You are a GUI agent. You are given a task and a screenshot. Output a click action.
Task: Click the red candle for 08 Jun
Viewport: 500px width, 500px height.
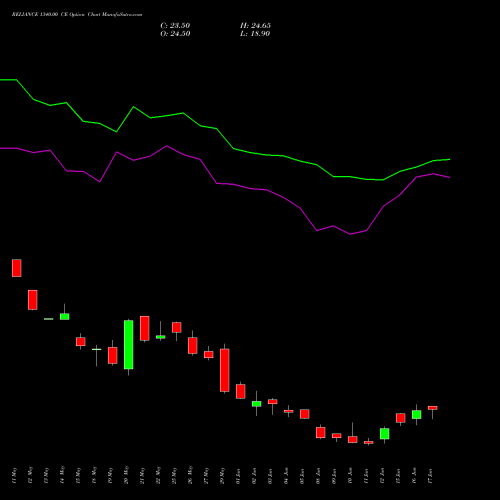tap(321, 432)
